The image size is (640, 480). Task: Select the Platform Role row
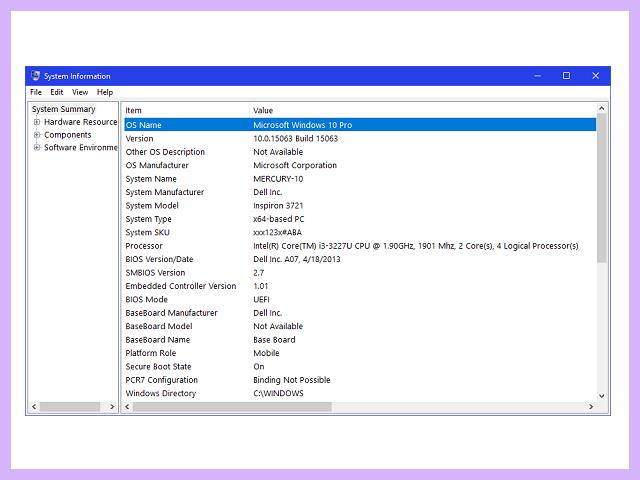pyautogui.click(x=360, y=353)
